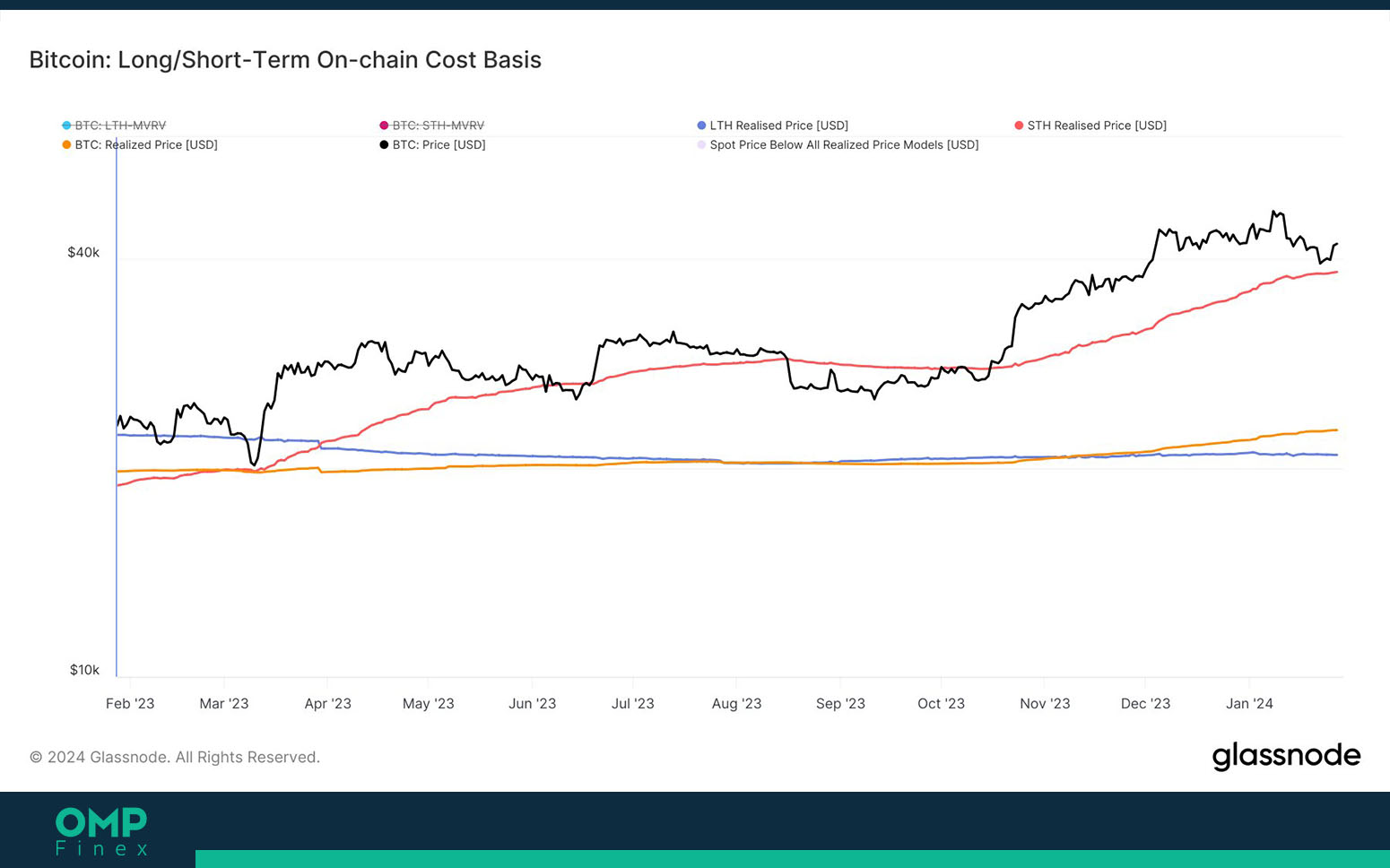Click the black BTC Price legend dot

tap(384, 144)
